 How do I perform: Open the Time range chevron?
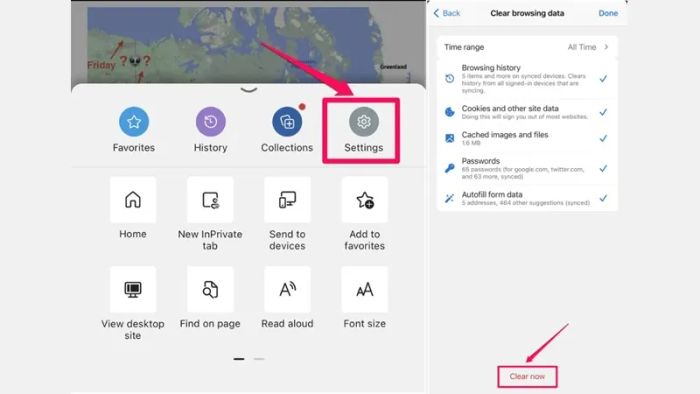coord(606,47)
